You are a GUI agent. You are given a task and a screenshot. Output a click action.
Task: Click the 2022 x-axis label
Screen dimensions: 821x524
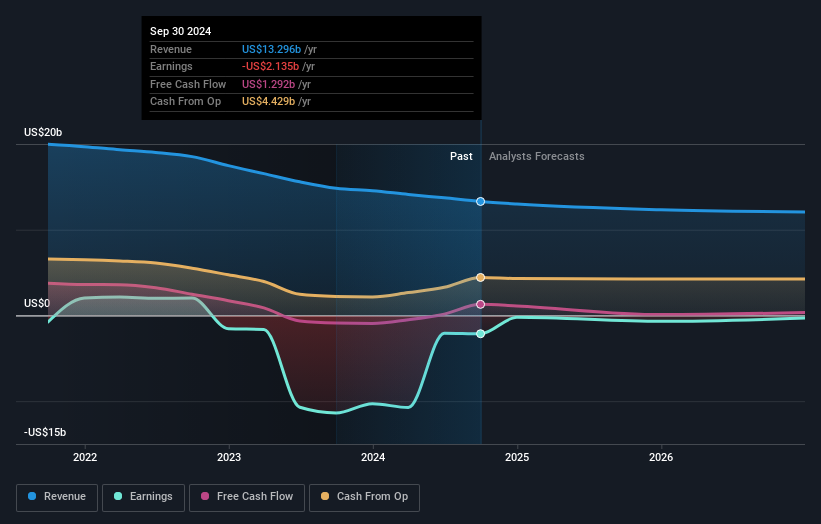(85, 457)
